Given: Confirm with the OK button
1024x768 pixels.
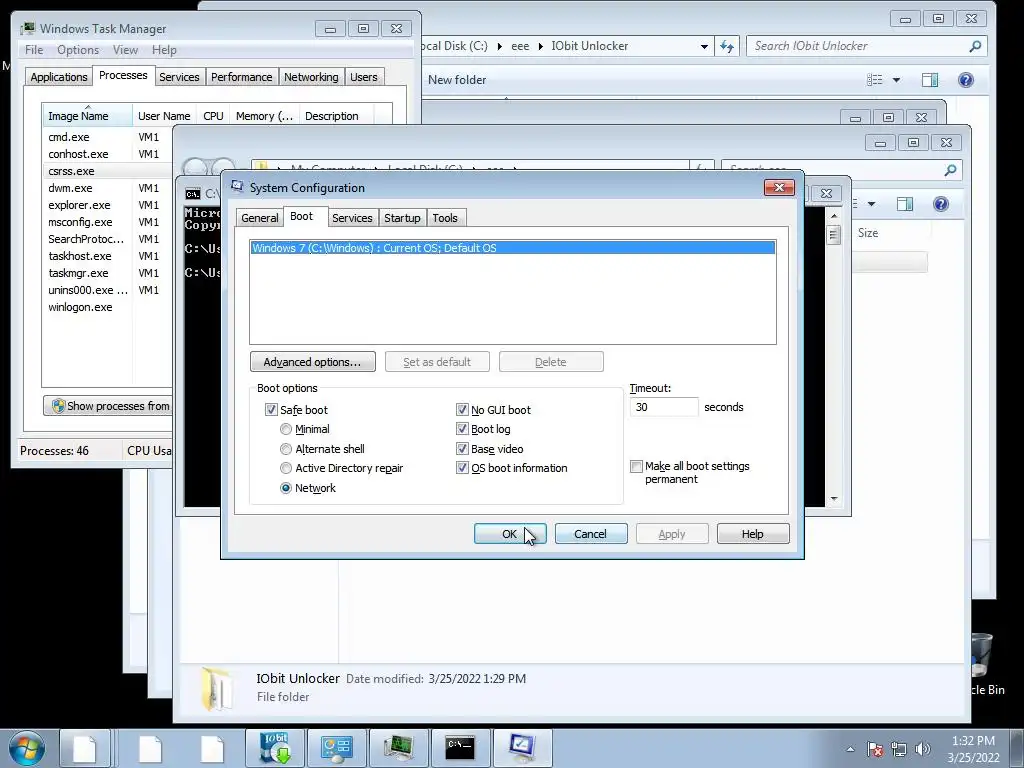Looking at the screenshot, I should (x=510, y=534).
